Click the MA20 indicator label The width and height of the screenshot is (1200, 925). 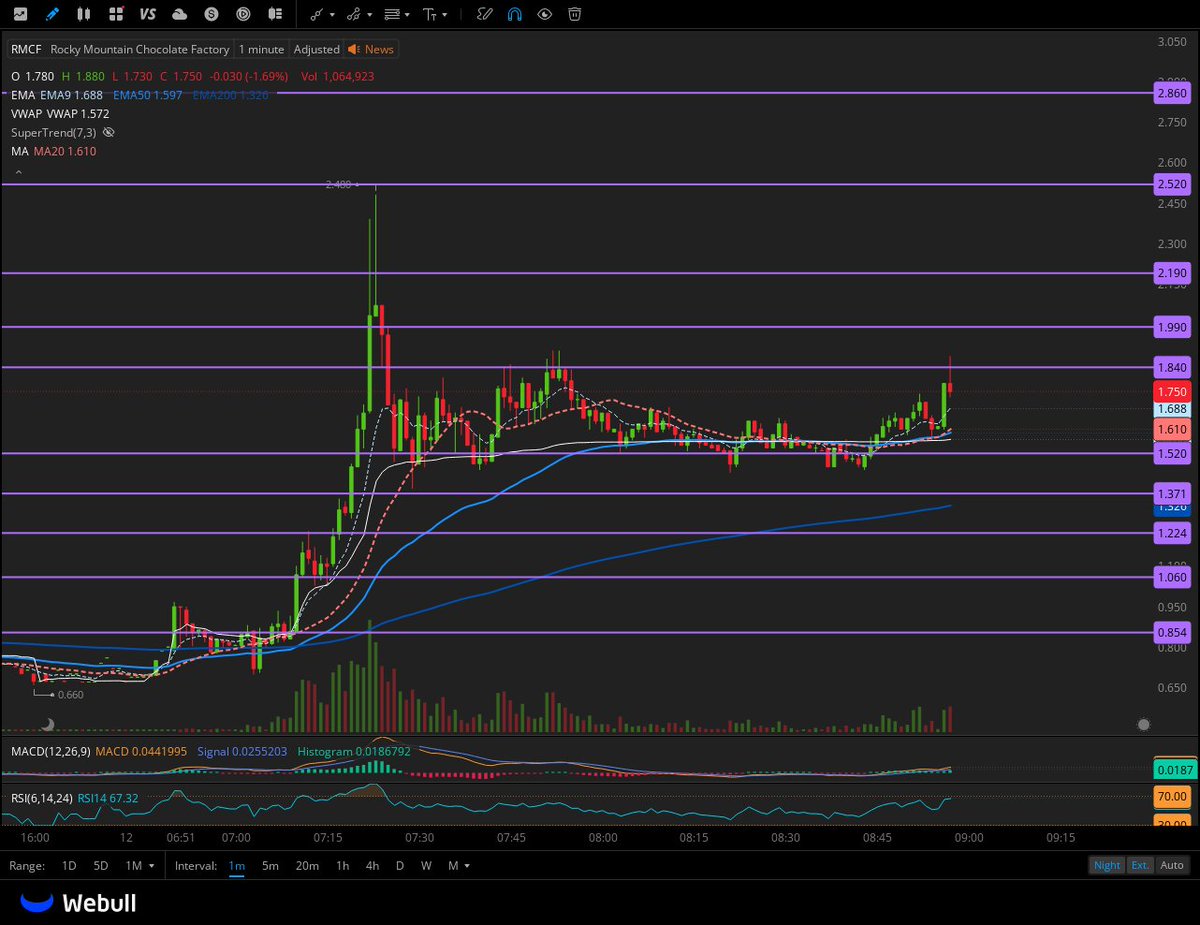(x=65, y=151)
